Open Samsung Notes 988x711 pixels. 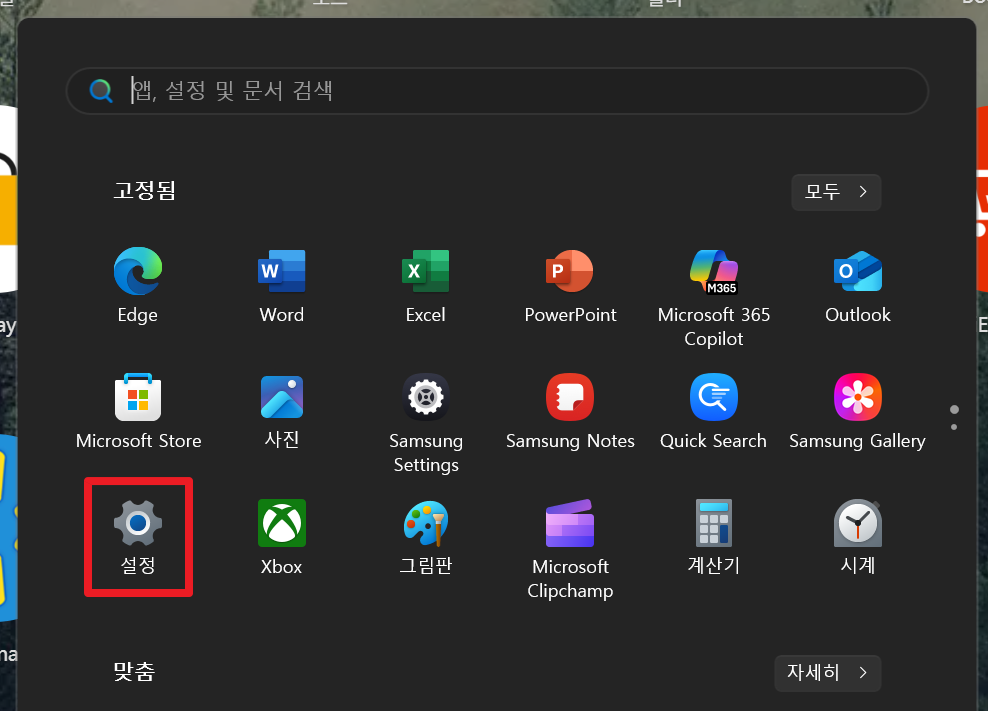[570, 412]
